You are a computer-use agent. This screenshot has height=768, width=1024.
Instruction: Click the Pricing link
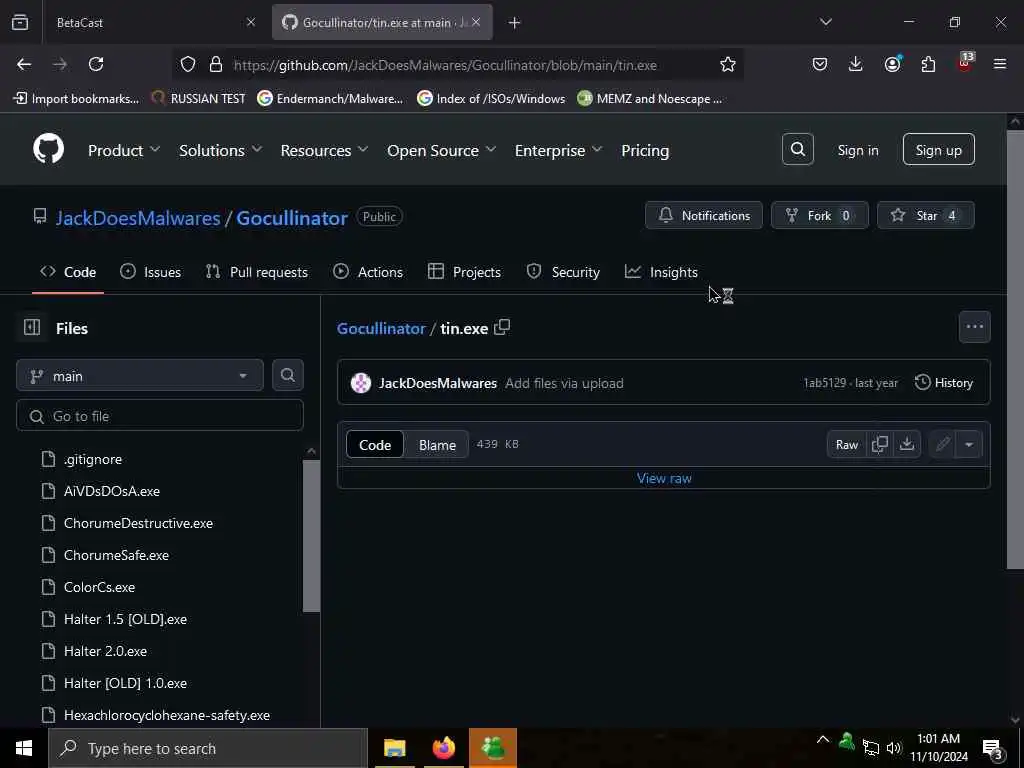[x=645, y=150]
